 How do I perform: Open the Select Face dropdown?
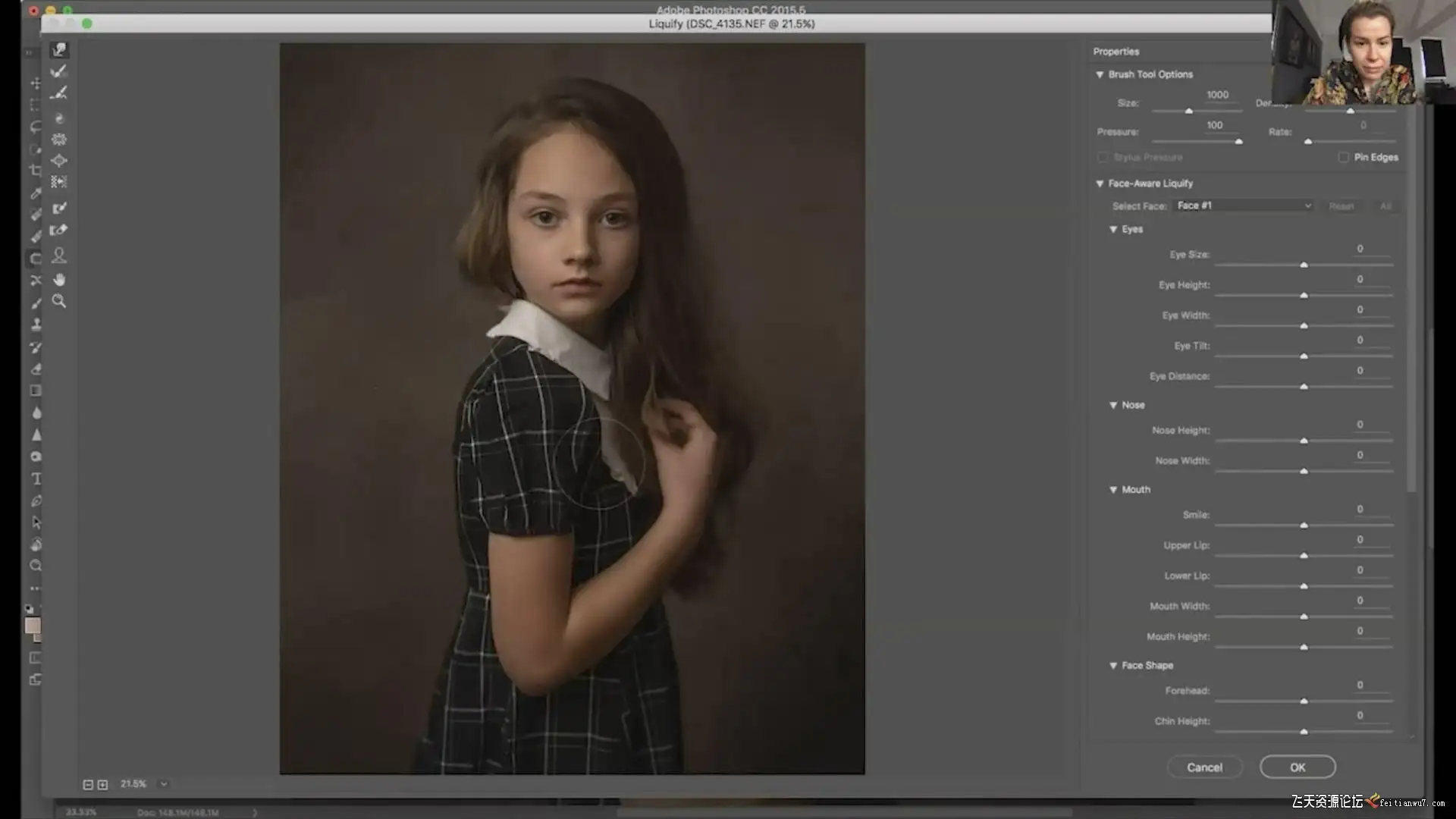click(x=1243, y=206)
